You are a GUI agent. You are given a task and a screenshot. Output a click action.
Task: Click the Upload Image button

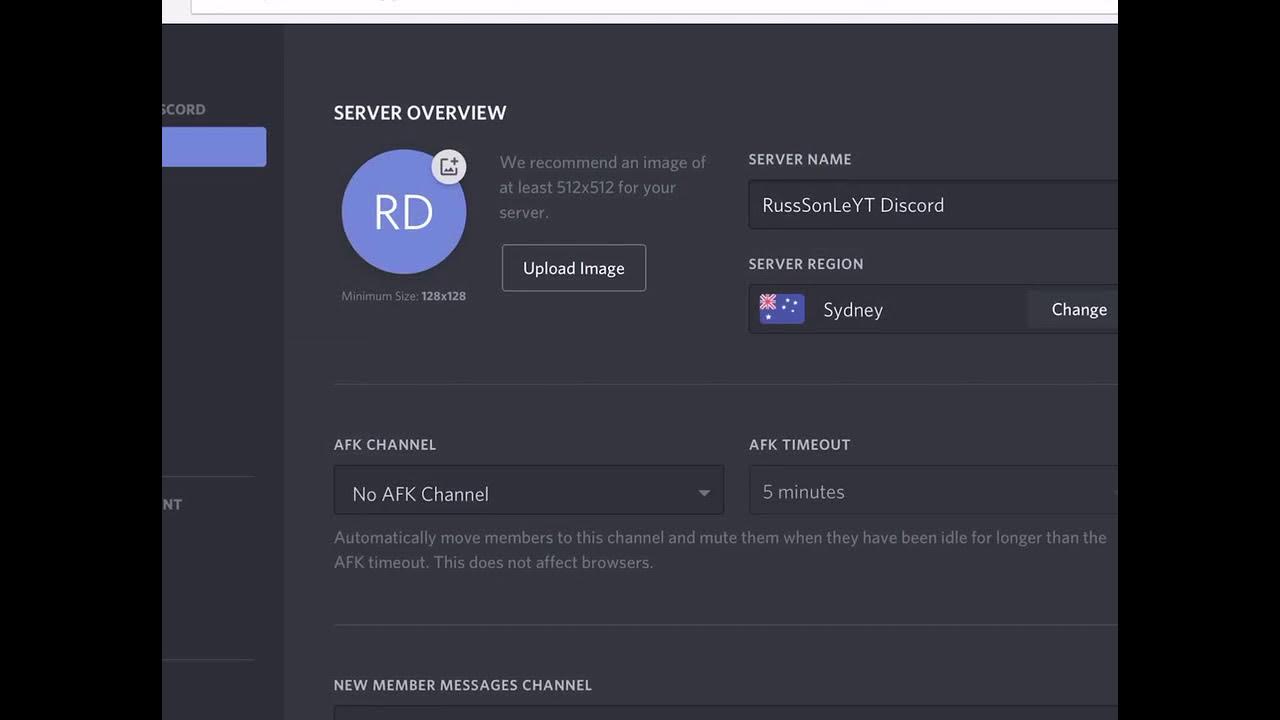click(x=574, y=268)
